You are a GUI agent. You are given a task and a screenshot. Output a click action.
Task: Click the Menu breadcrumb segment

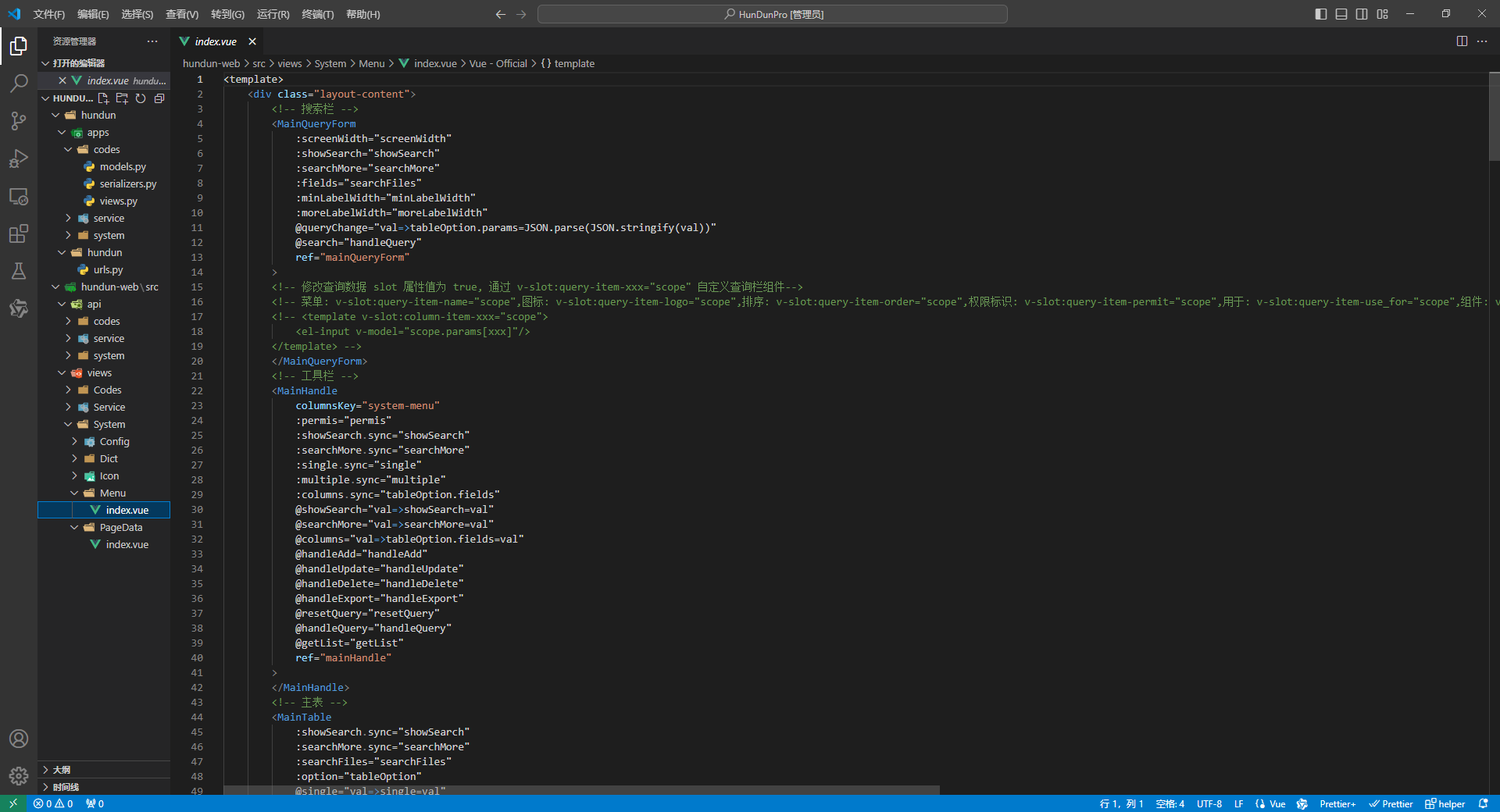tap(371, 63)
